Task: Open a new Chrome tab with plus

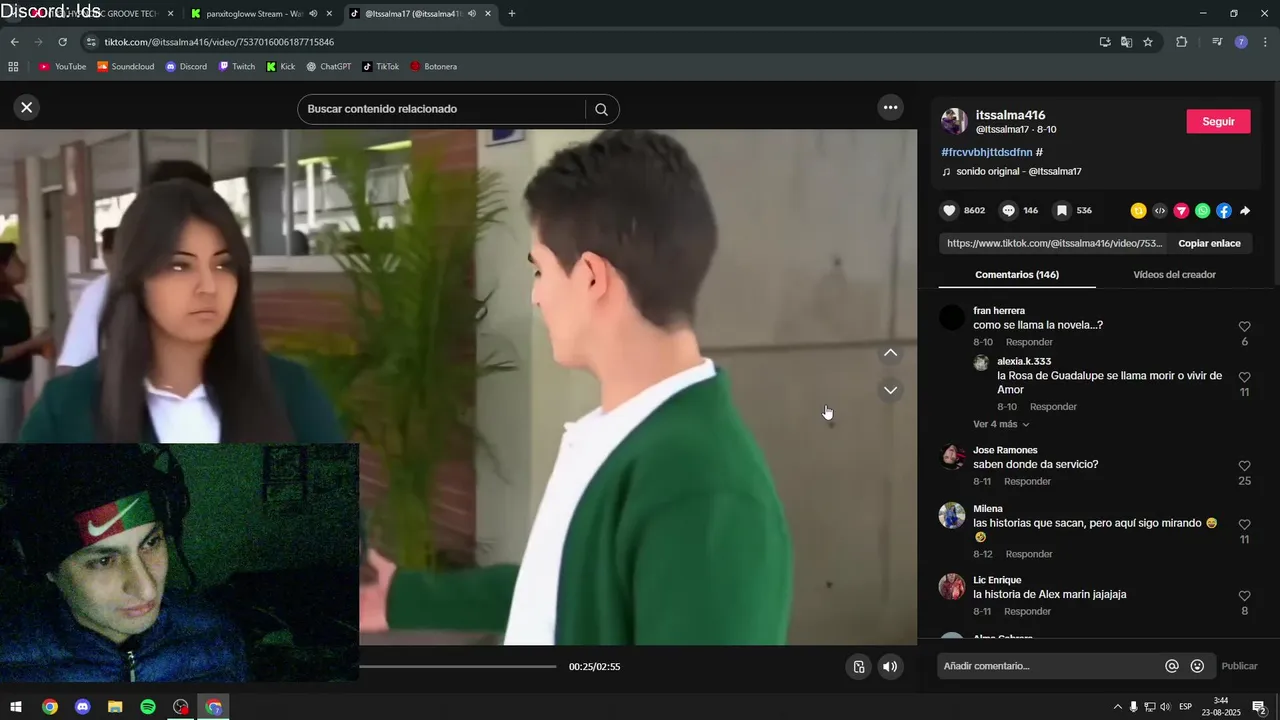Action: pos(512,14)
